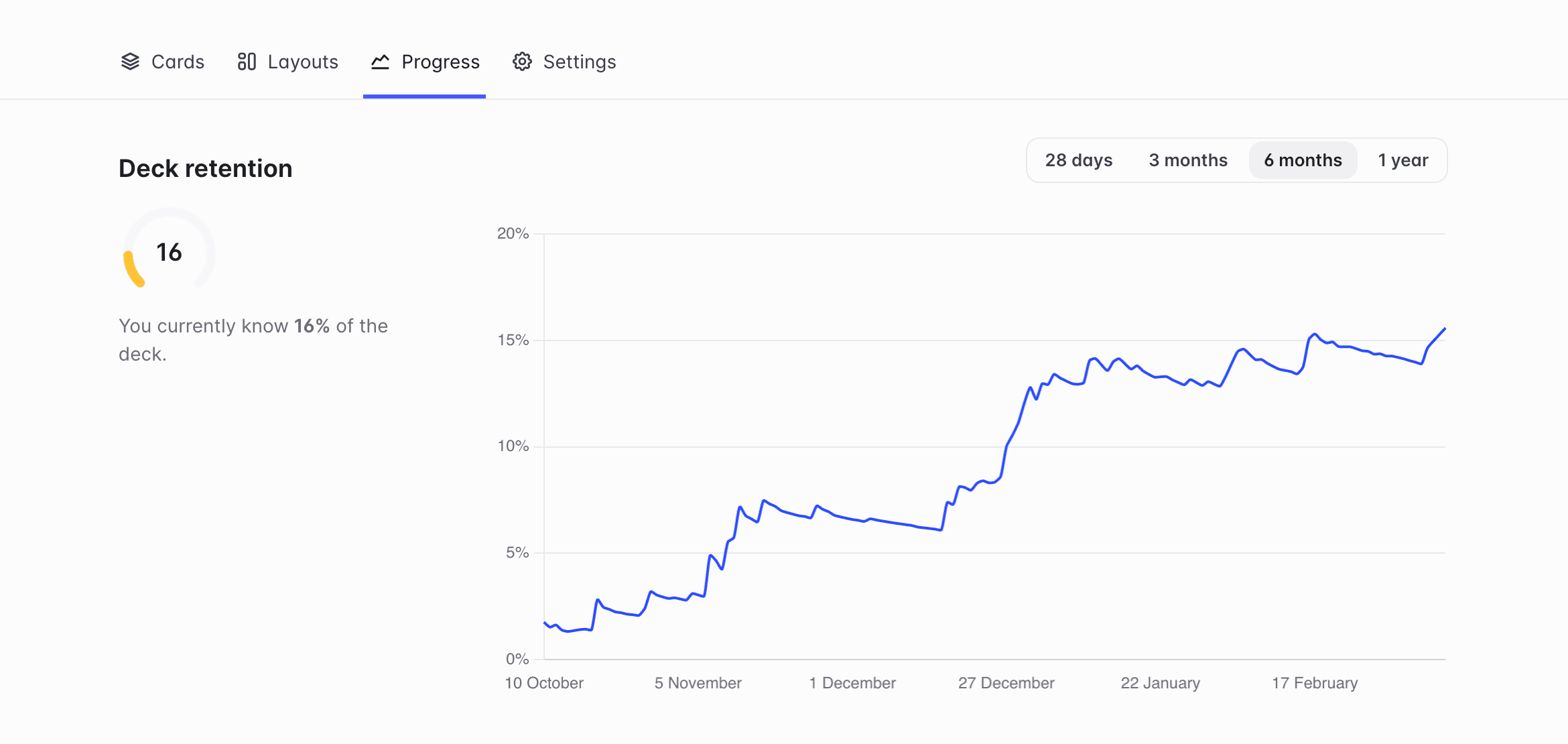Screen dimensions: 1568x744
Task: Choose the 6 months range
Action: [1303, 160]
